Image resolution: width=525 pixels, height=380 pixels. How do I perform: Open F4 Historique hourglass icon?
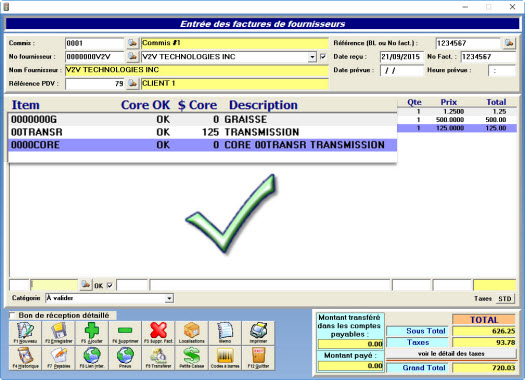pyautogui.click(x=25, y=358)
